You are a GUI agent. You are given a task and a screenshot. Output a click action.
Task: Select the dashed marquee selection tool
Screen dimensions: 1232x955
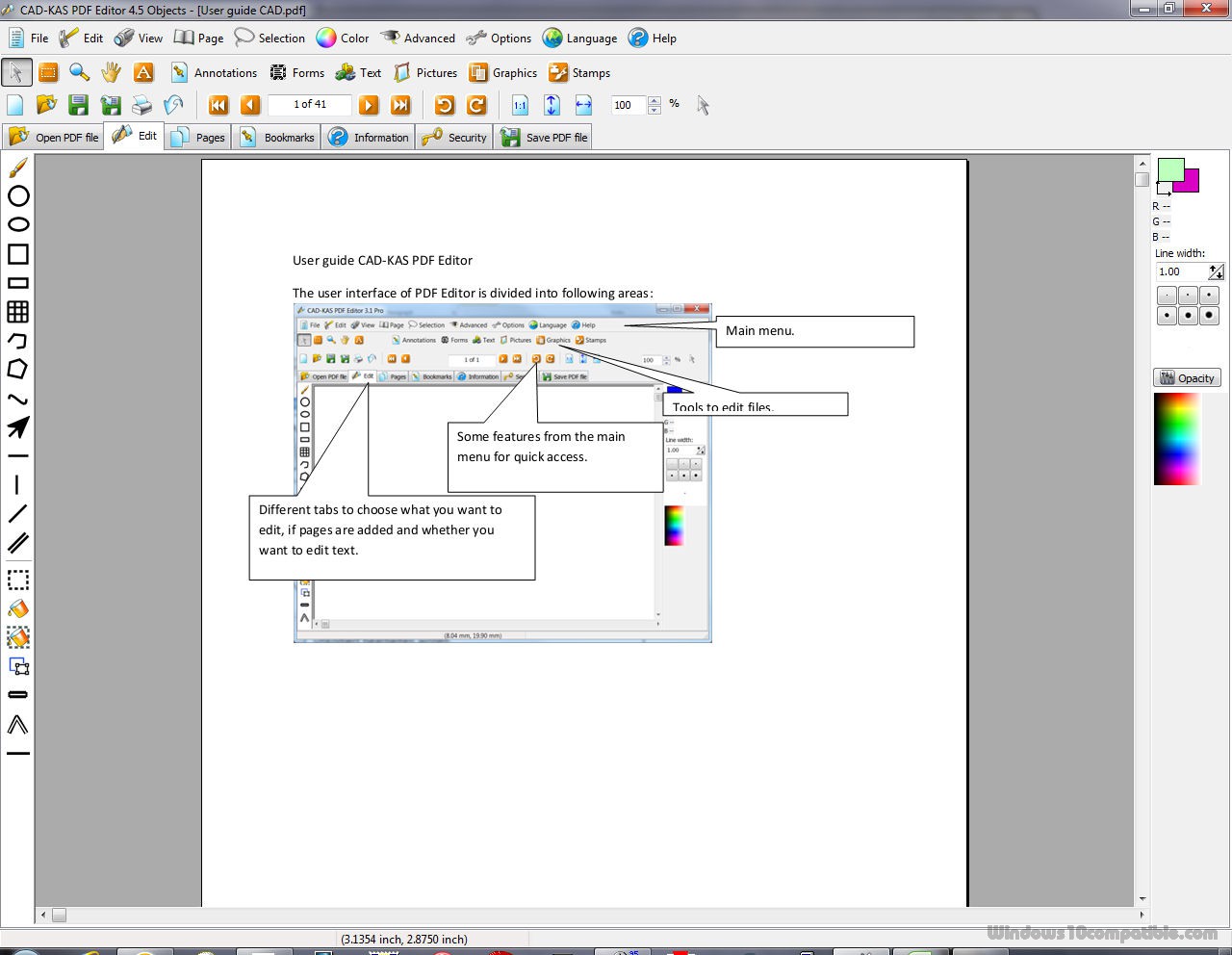pyautogui.click(x=17, y=581)
